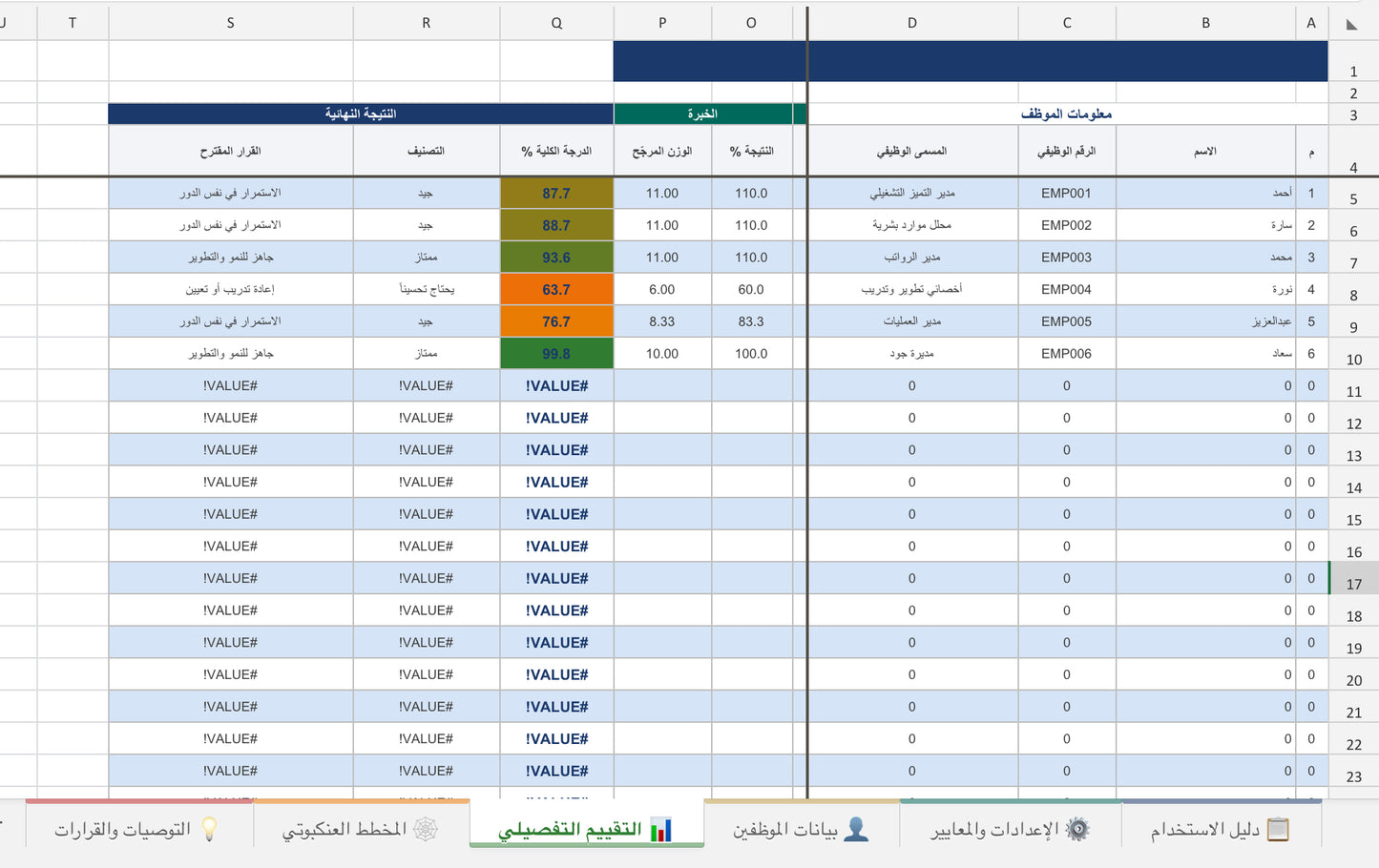
Task: Click the ممتاز classification in row 7
Action: [426, 258]
